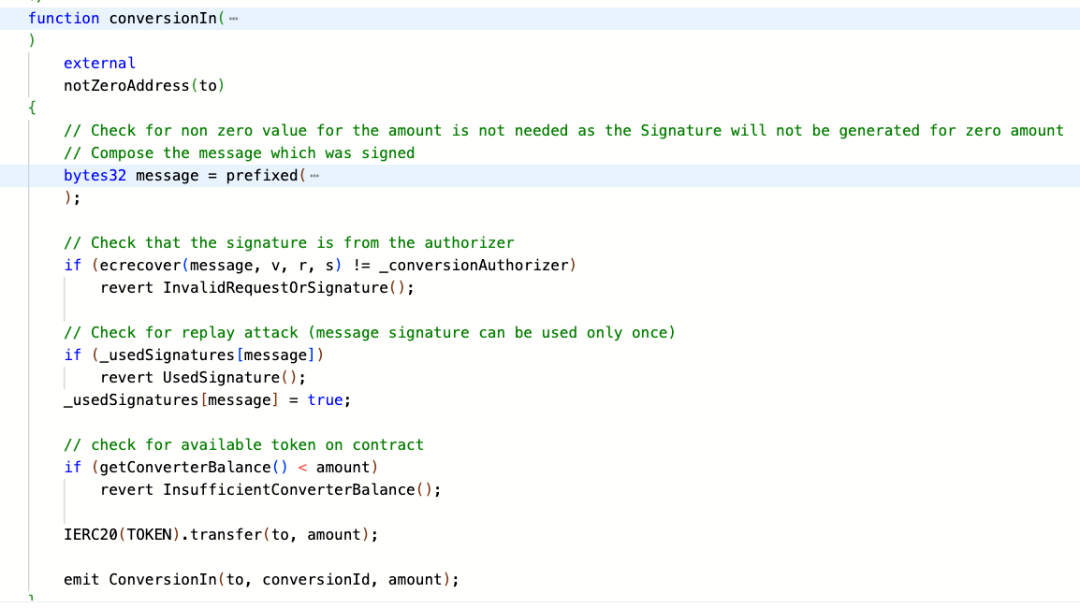The image size is (1080, 608).
Task: Click the comment about non zero value check
Action: [x=563, y=131]
